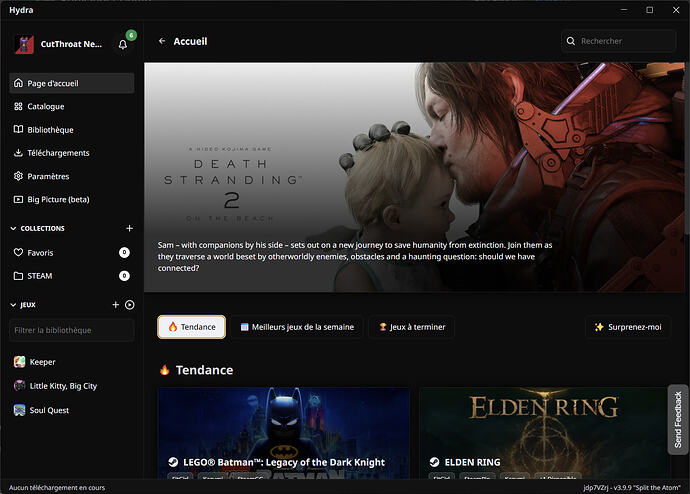Open Keeper from the game list
This screenshot has width=690, height=494.
pyautogui.click(x=72, y=362)
